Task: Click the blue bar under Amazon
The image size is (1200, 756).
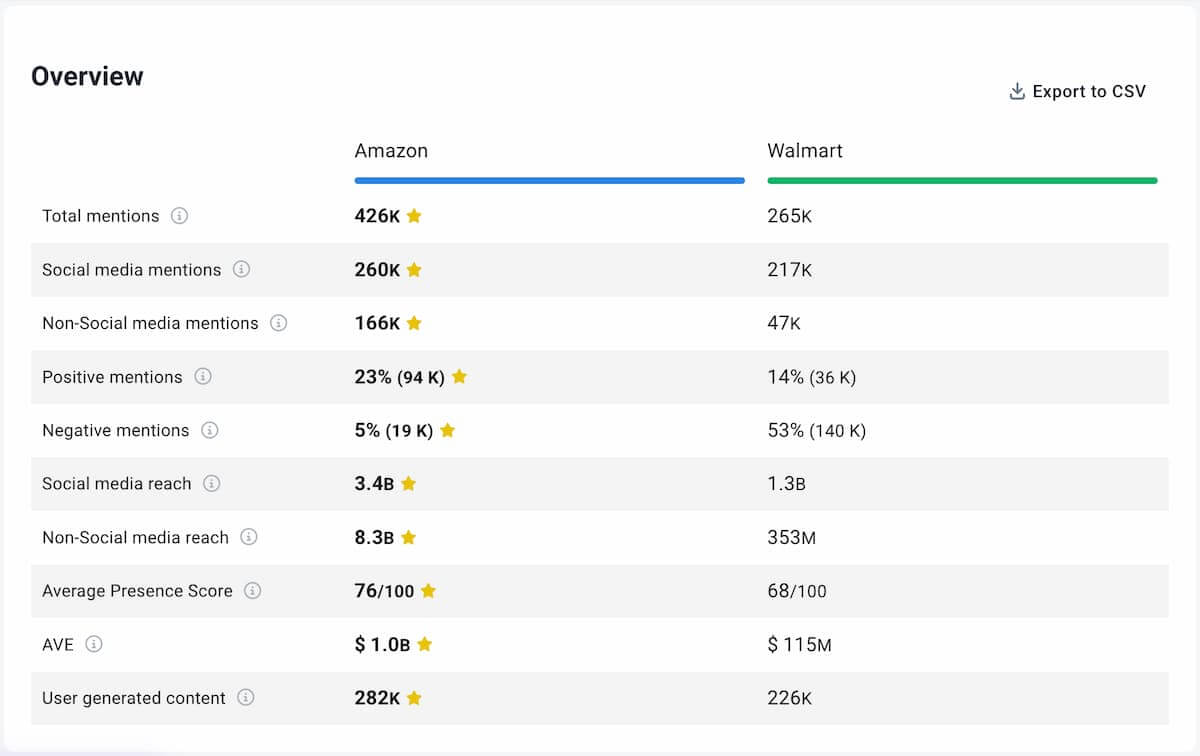Action: (549, 181)
